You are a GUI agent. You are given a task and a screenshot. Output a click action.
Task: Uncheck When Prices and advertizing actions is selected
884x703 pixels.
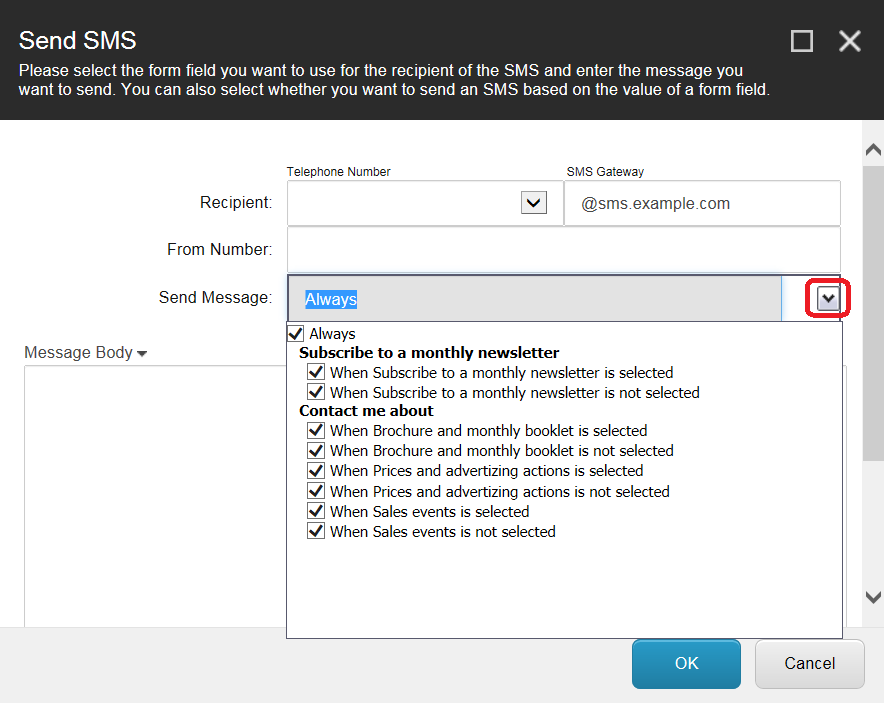[316, 471]
